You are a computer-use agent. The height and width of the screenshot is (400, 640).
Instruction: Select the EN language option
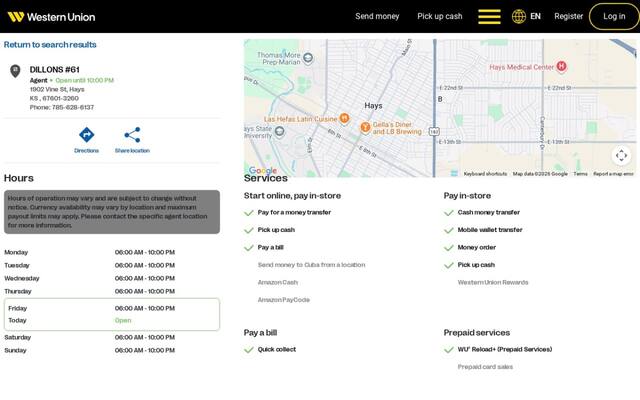(535, 16)
